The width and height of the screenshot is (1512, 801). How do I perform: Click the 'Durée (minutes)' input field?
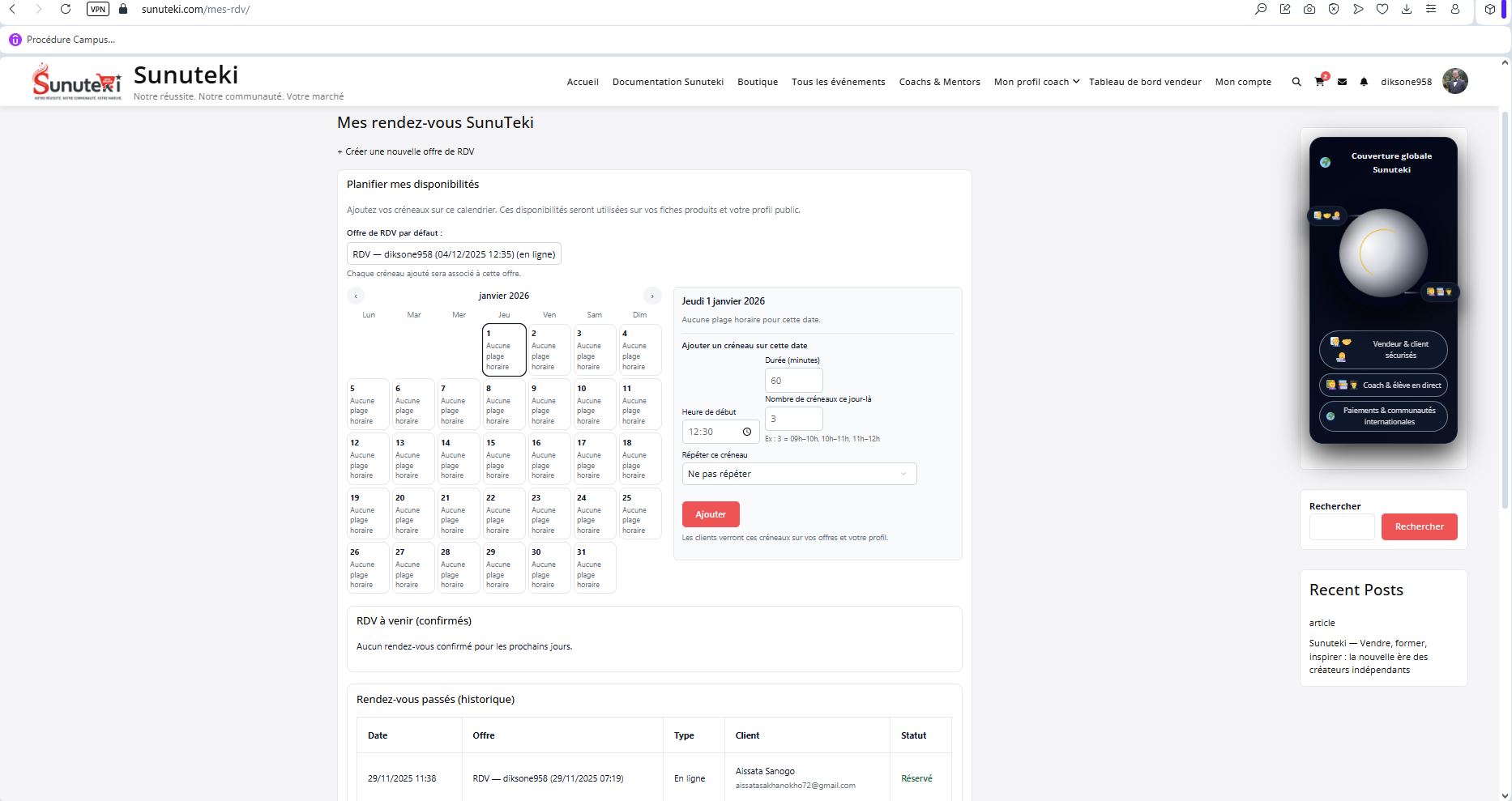793,381
